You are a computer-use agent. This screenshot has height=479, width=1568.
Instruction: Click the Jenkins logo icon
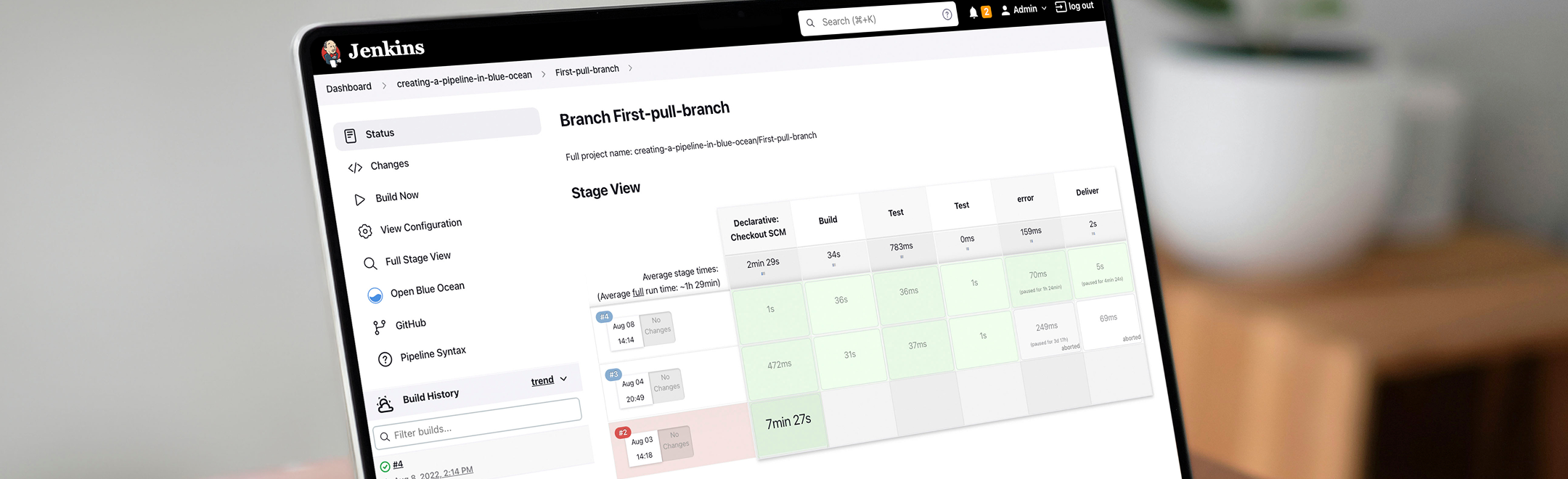(331, 54)
